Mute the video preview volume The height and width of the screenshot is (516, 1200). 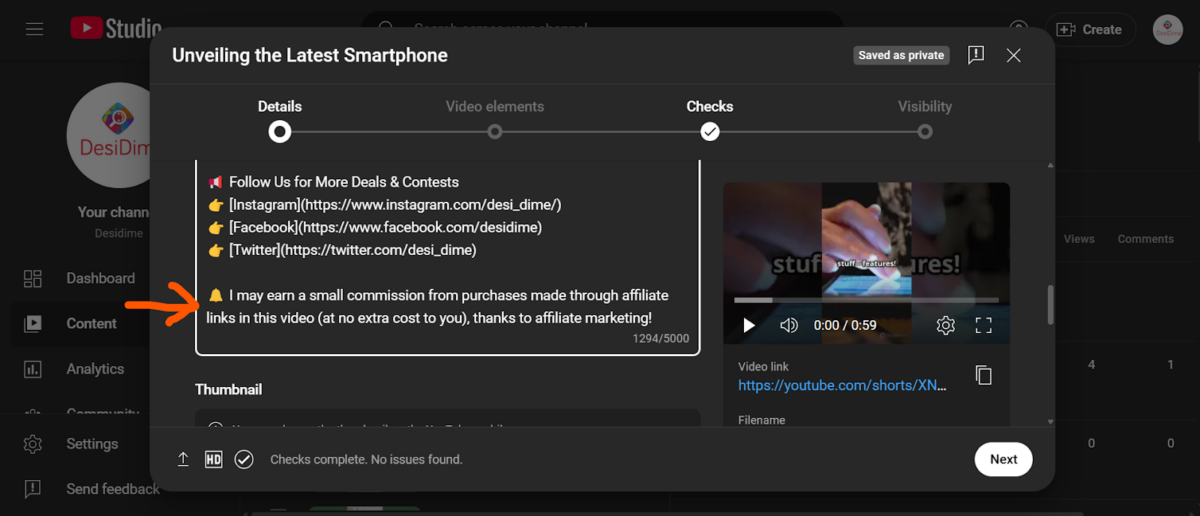point(789,325)
